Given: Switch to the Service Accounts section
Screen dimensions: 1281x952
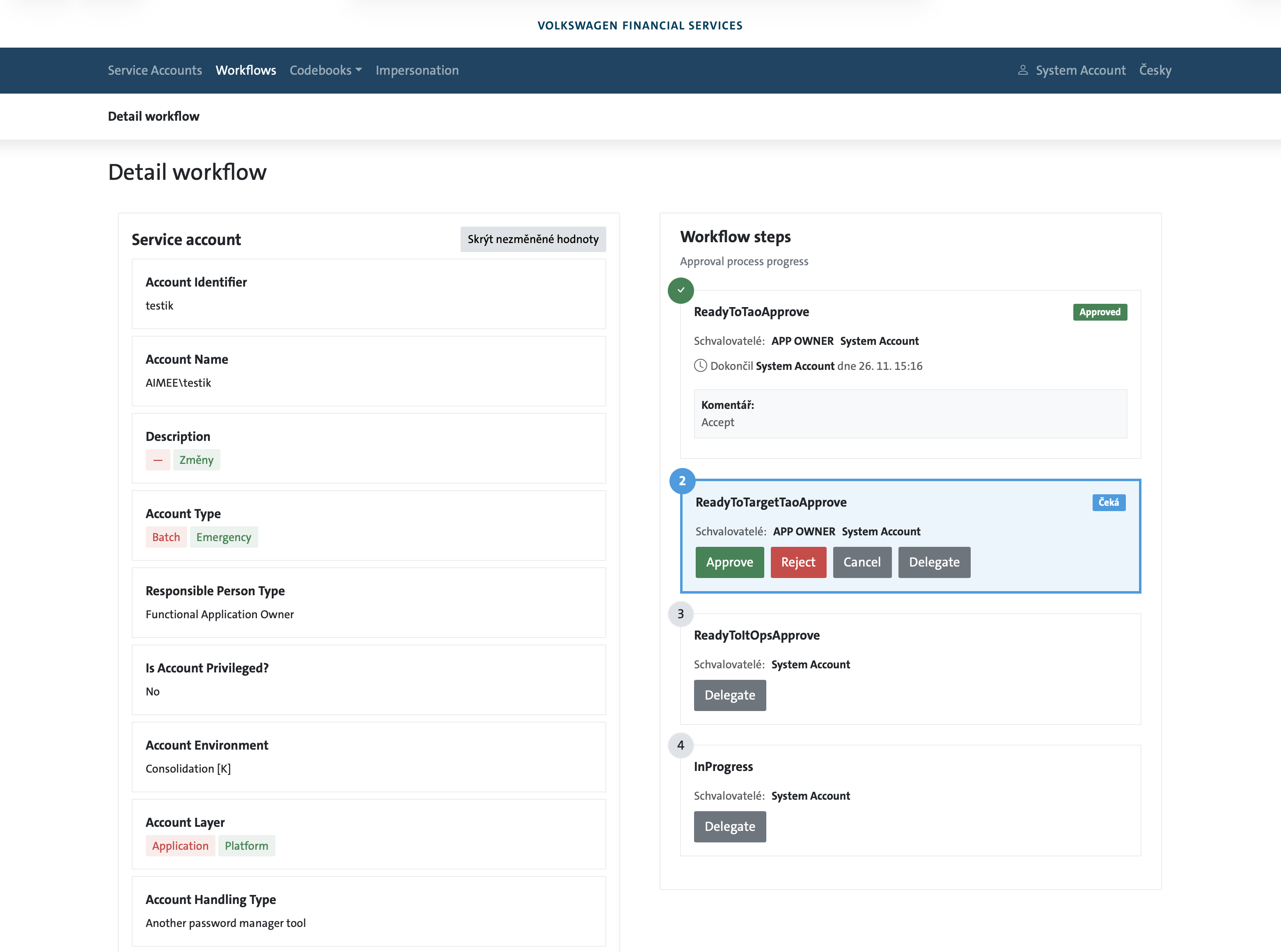Looking at the screenshot, I should tap(154, 70).
